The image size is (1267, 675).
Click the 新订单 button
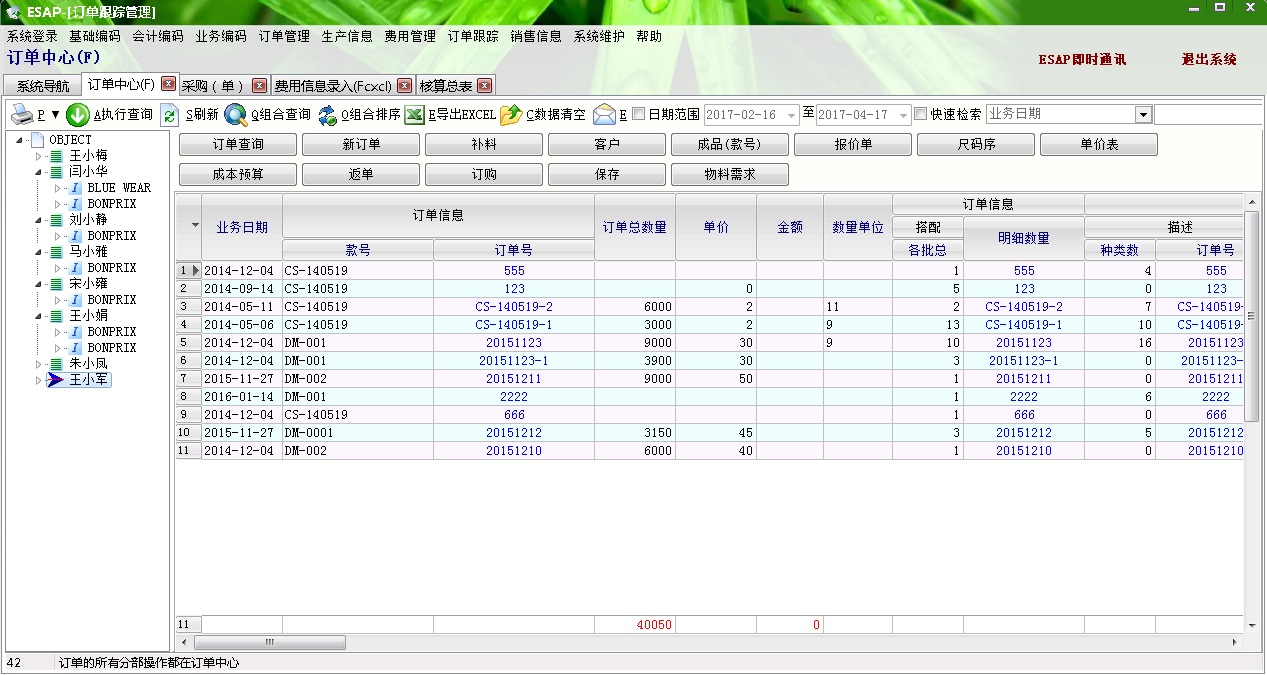tap(361, 145)
